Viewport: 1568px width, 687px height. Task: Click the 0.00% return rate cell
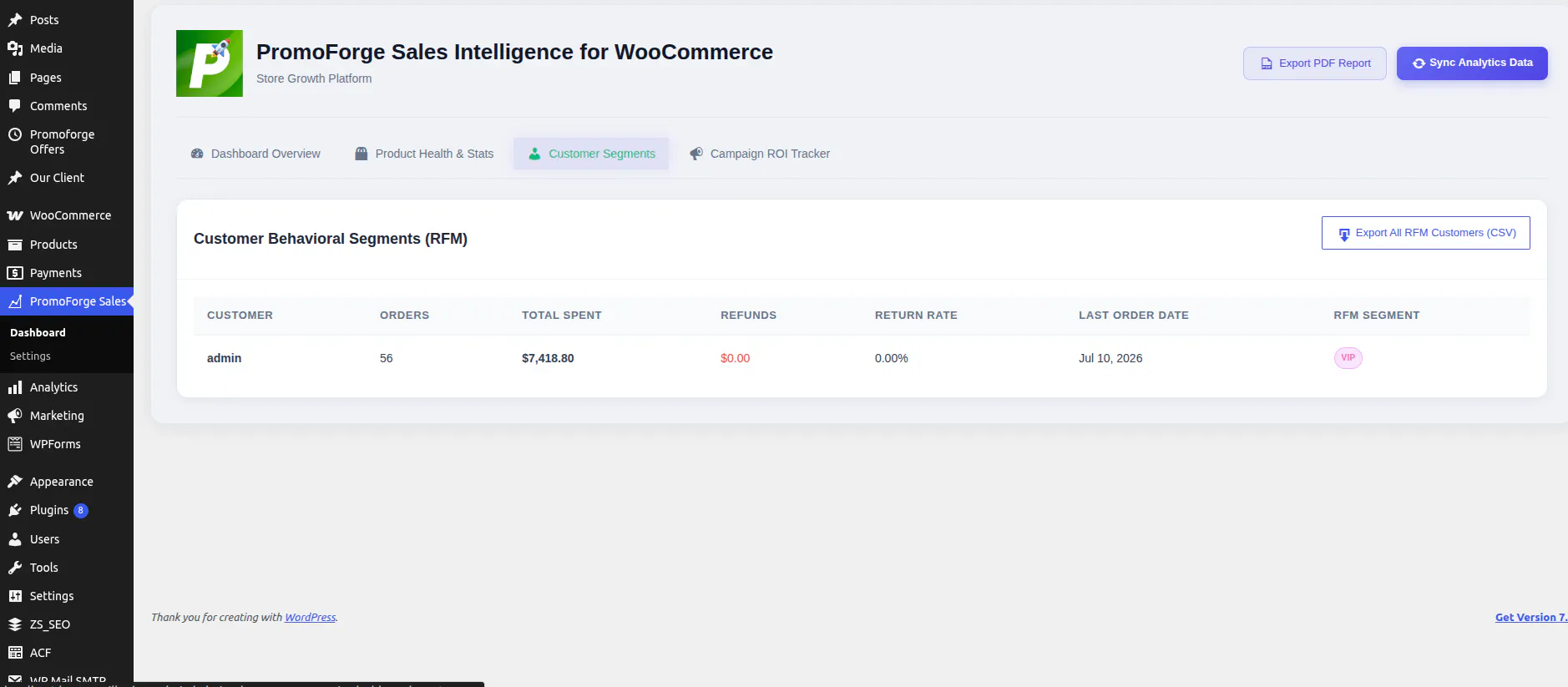click(891, 358)
